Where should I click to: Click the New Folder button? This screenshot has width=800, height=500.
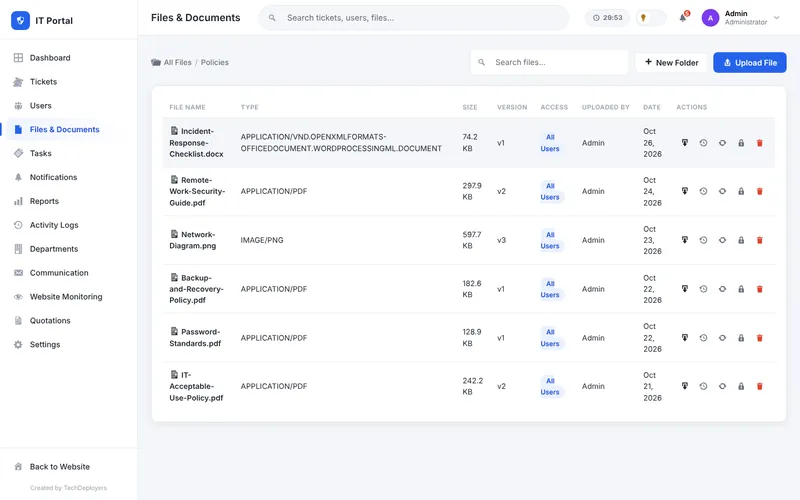671,63
